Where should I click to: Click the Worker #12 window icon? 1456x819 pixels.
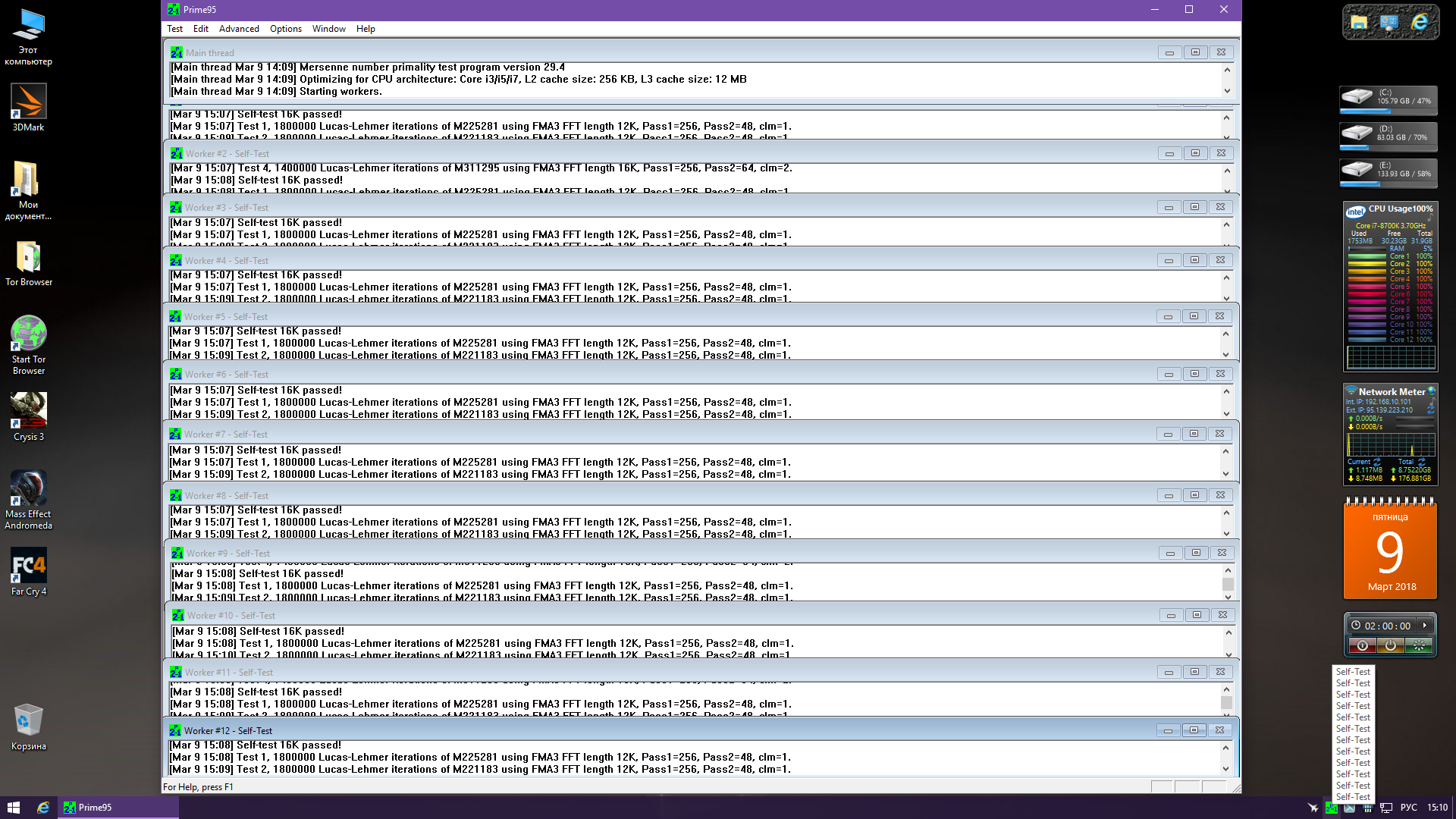point(175,730)
